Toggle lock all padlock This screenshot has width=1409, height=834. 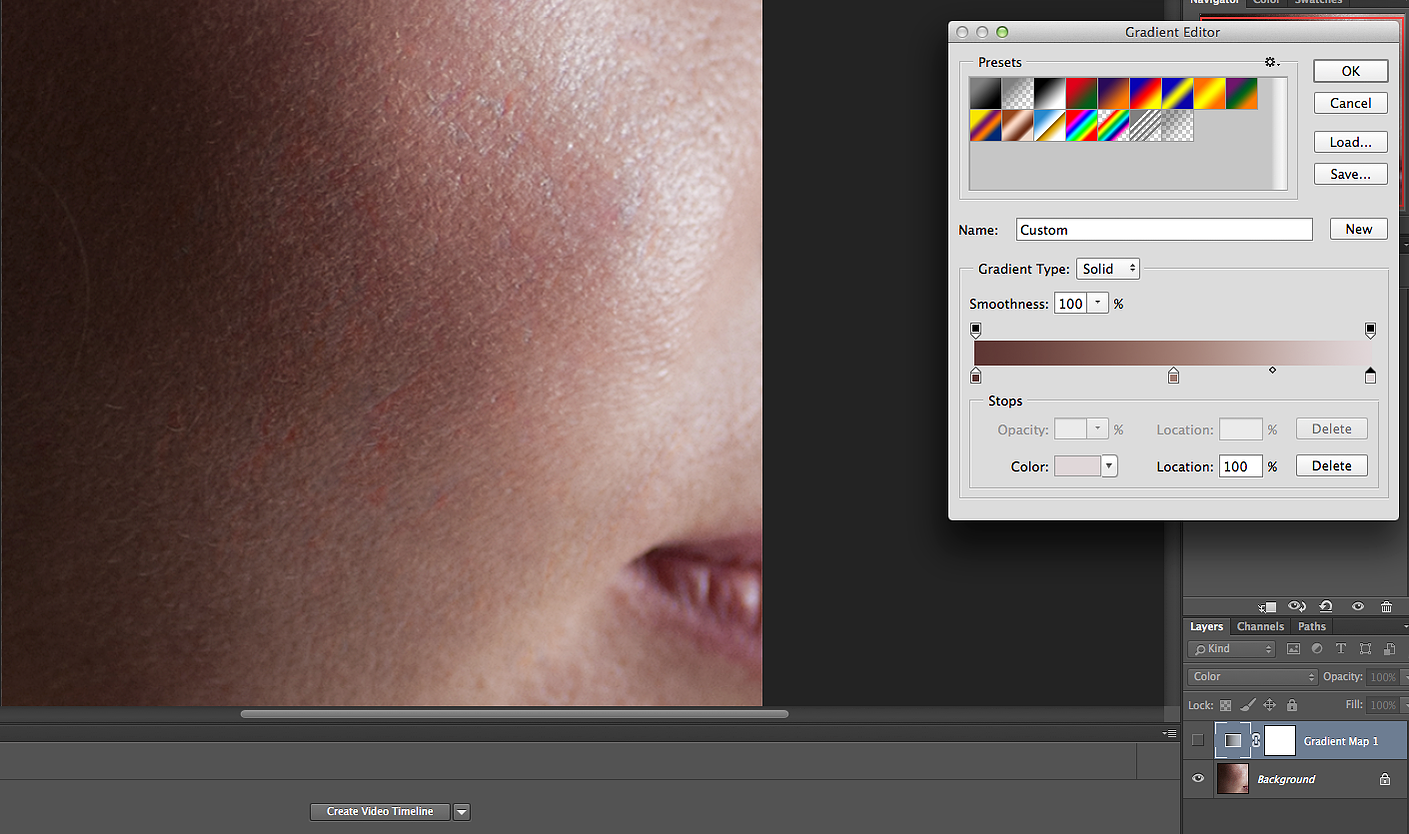[x=1292, y=705]
